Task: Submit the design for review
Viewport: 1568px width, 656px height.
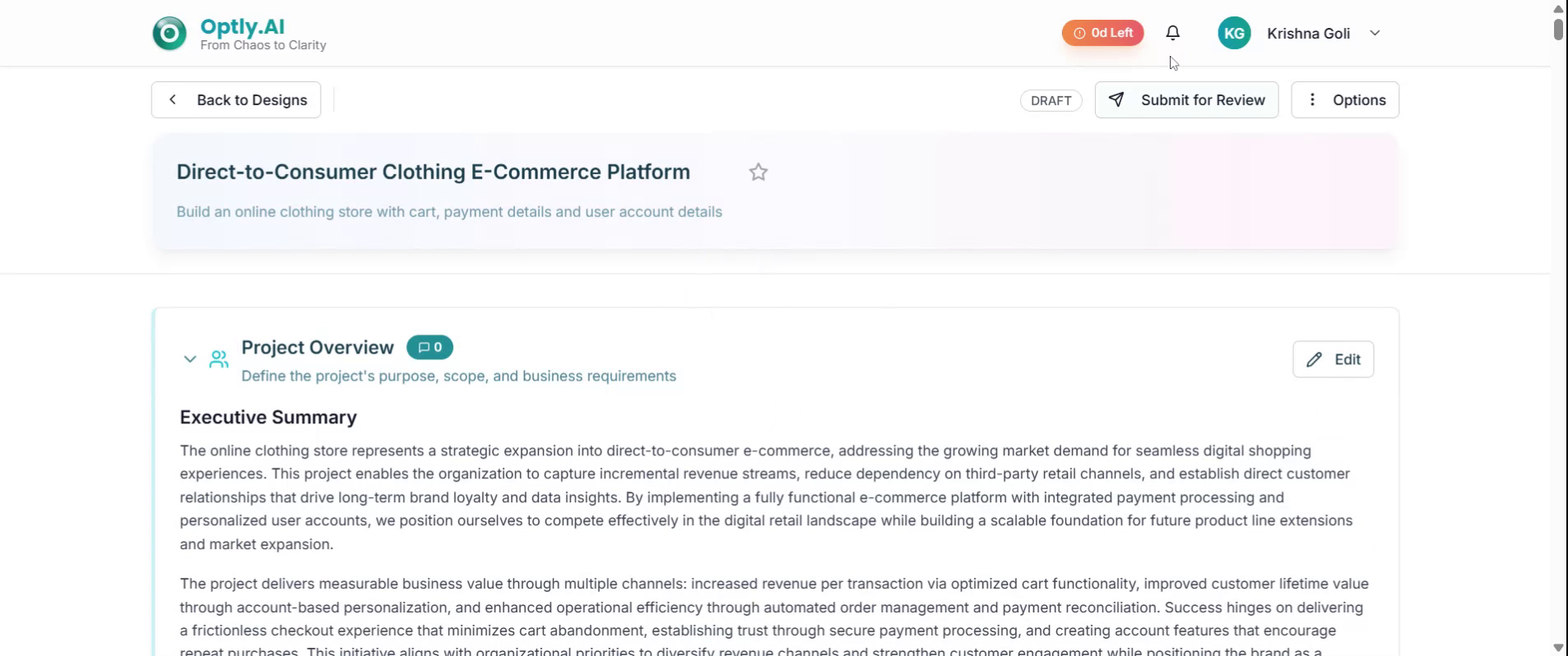Action: point(1185,100)
